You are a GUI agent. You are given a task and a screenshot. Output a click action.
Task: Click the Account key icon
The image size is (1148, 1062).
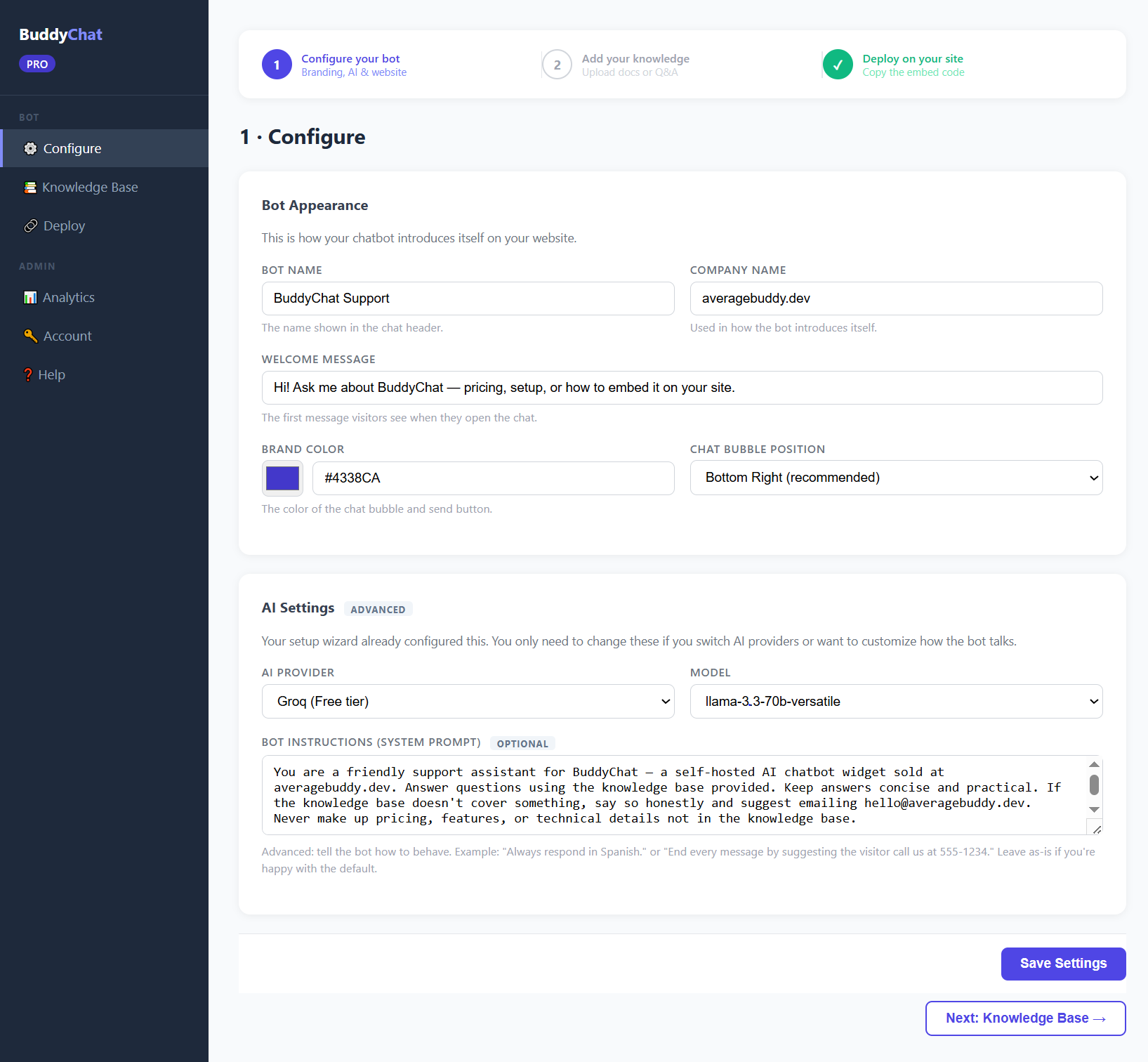tap(30, 336)
